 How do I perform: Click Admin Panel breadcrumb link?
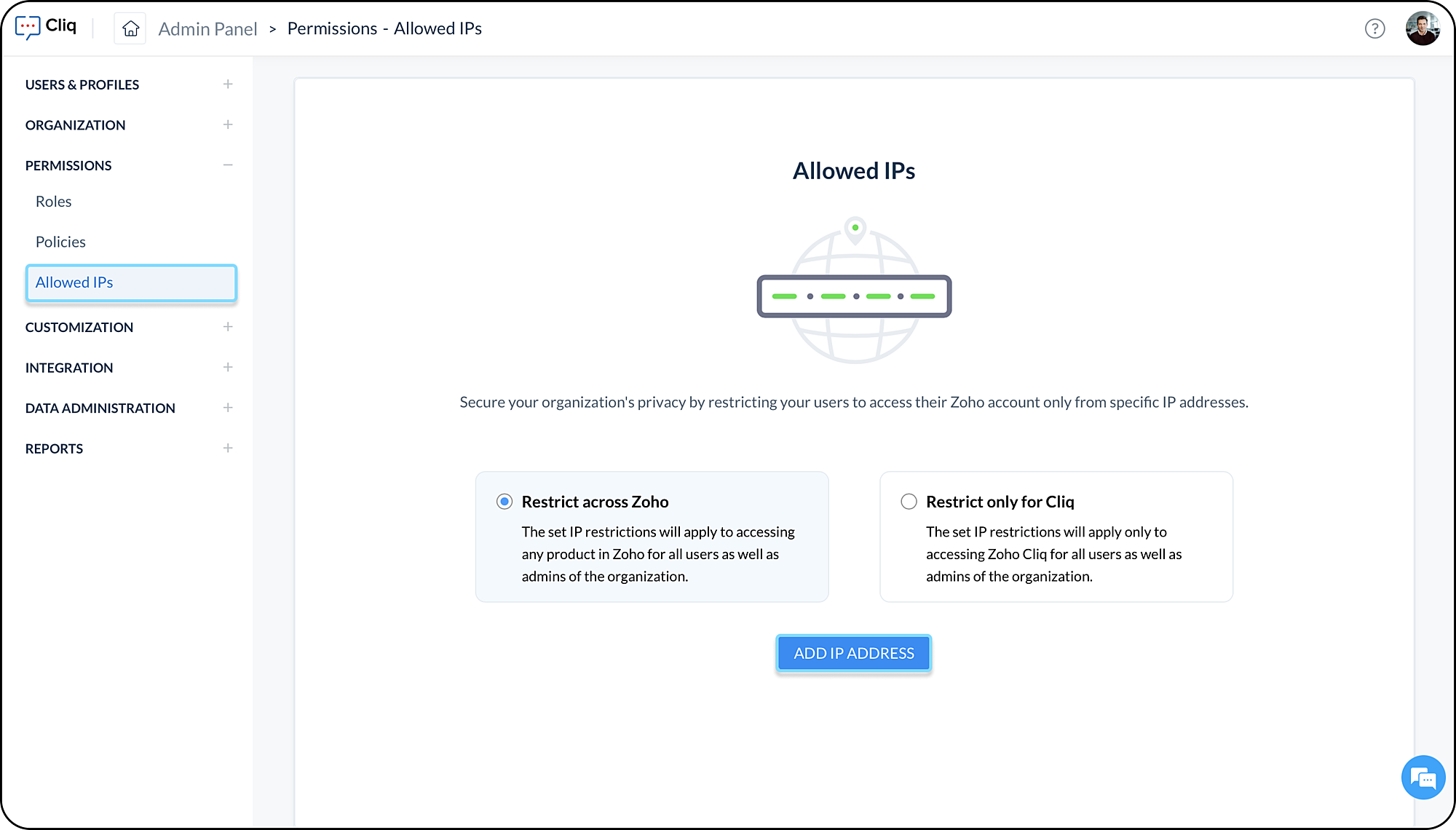pos(207,29)
